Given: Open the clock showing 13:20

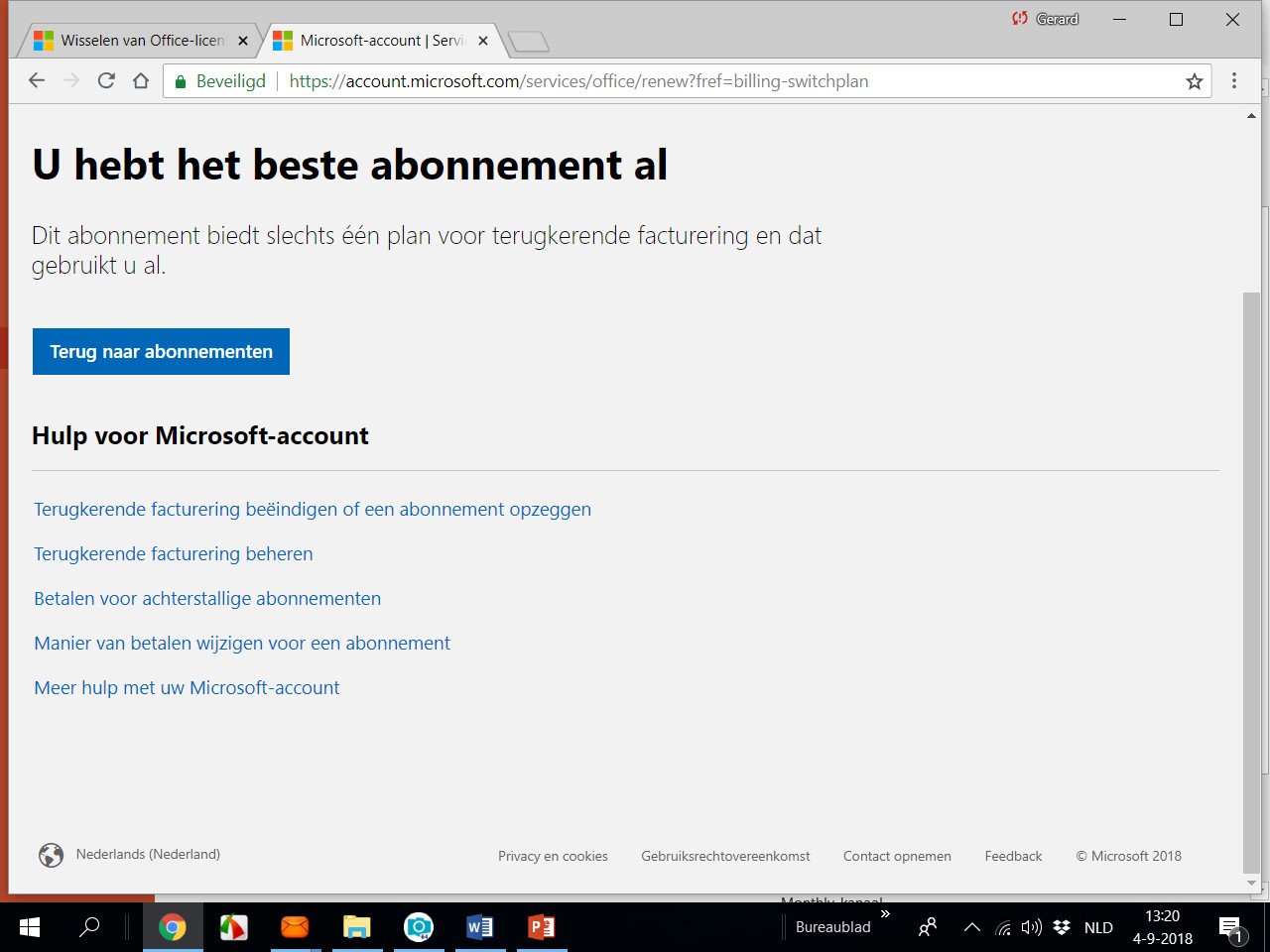Looking at the screenshot, I should 1163,927.
